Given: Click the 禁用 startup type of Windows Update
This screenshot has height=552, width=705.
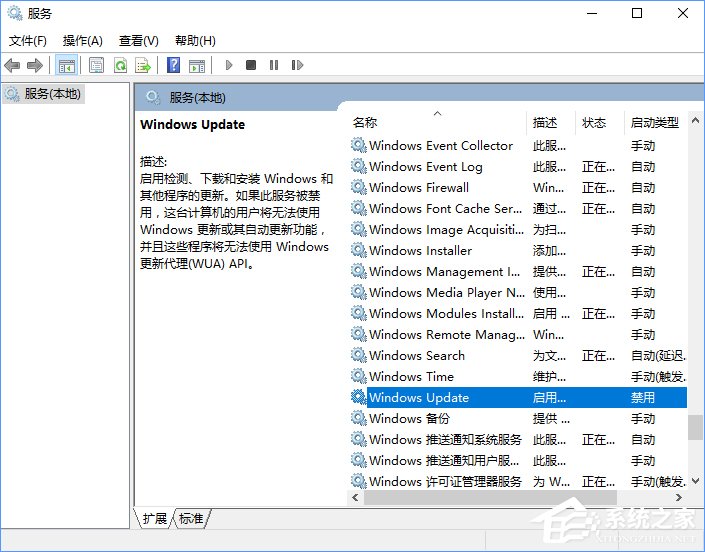Looking at the screenshot, I should (643, 397).
